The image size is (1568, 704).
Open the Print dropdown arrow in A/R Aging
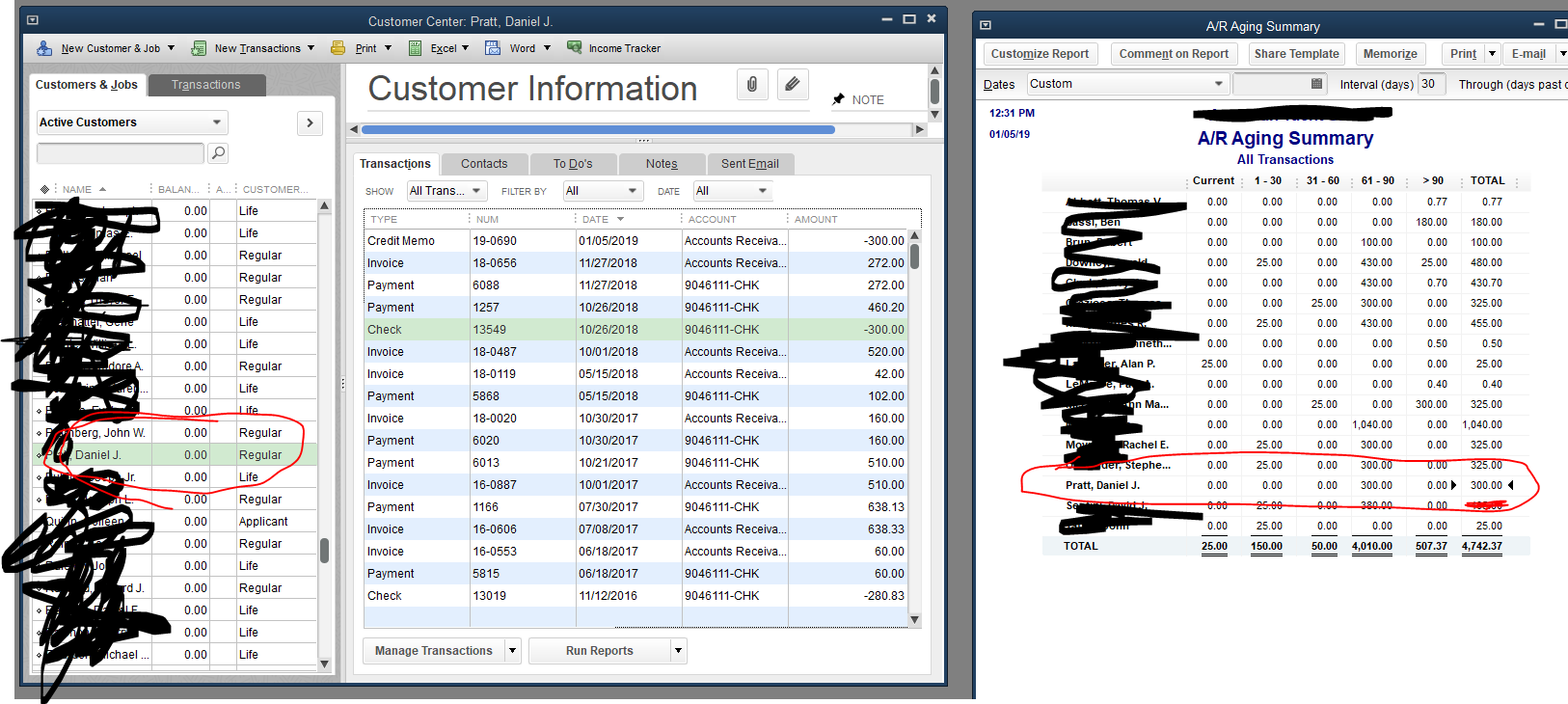tap(1492, 54)
